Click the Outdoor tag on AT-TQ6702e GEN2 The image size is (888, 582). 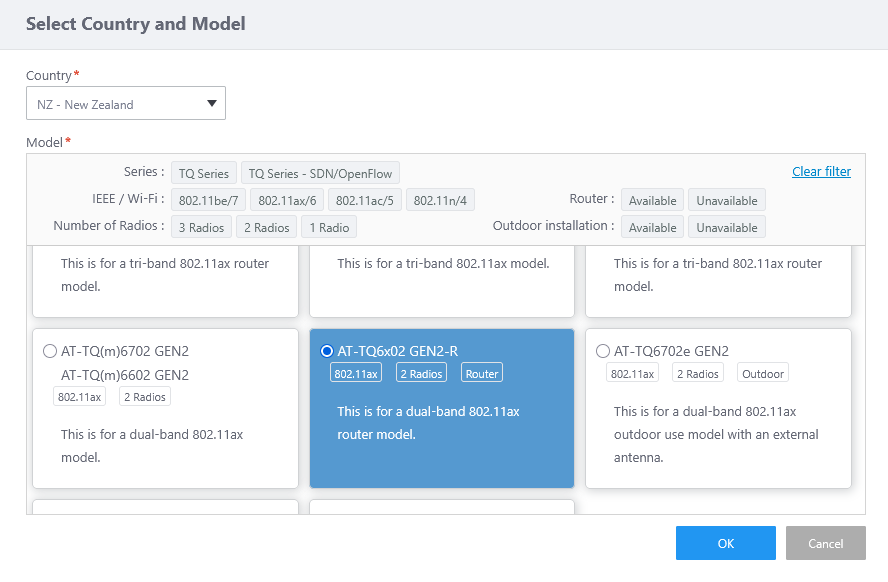coord(763,374)
